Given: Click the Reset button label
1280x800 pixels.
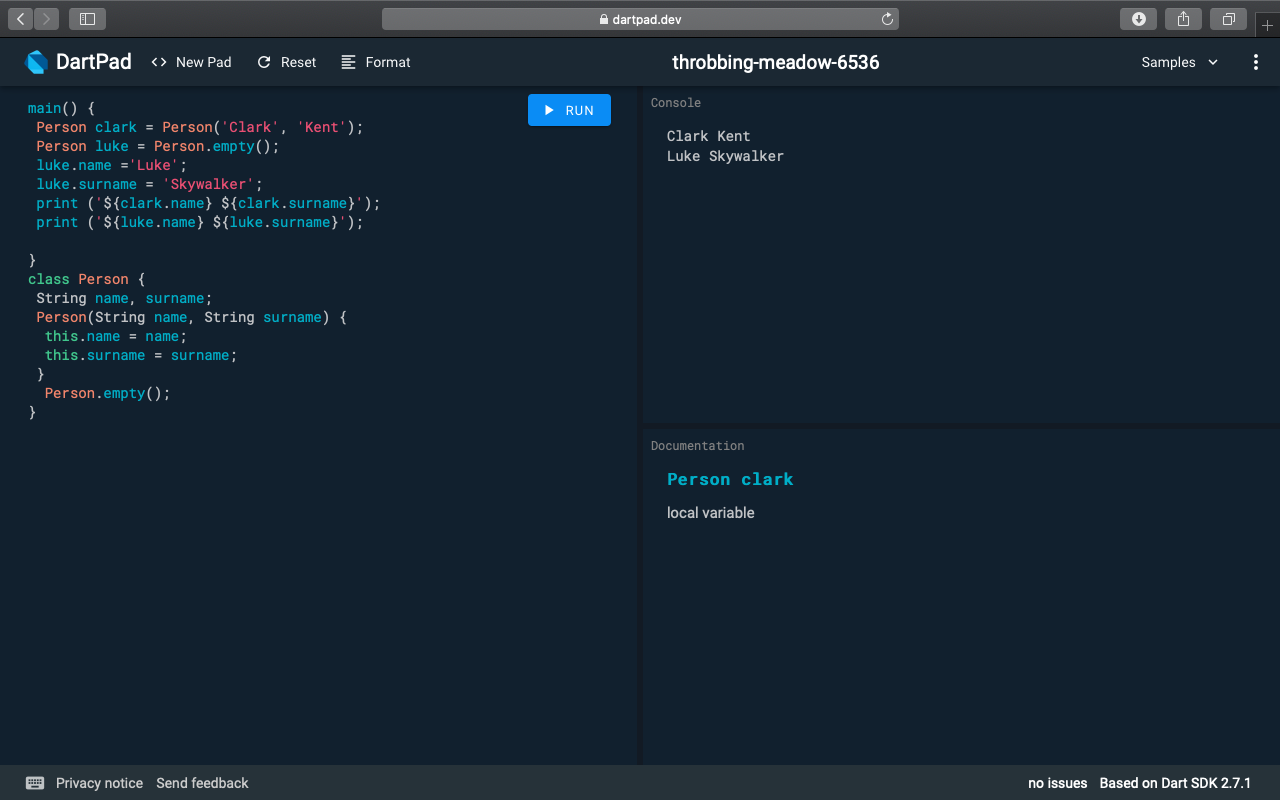Looking at the screenshot, I should point(298,62).
